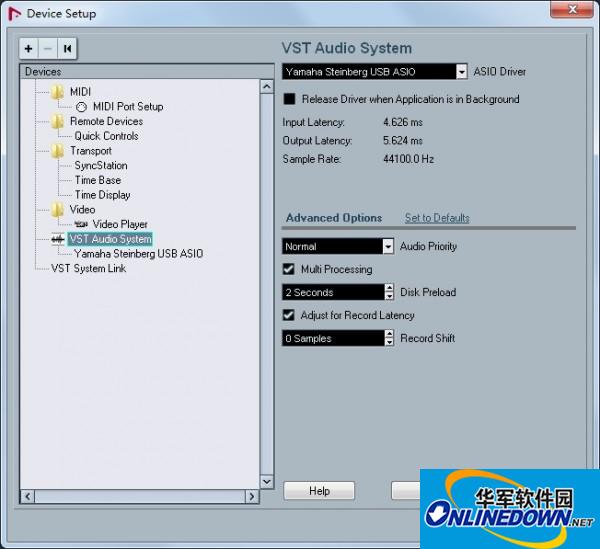The width and height of the screenshot is (600, 549).
Task: Select SyncStation entry
Action: coord(101,166)
